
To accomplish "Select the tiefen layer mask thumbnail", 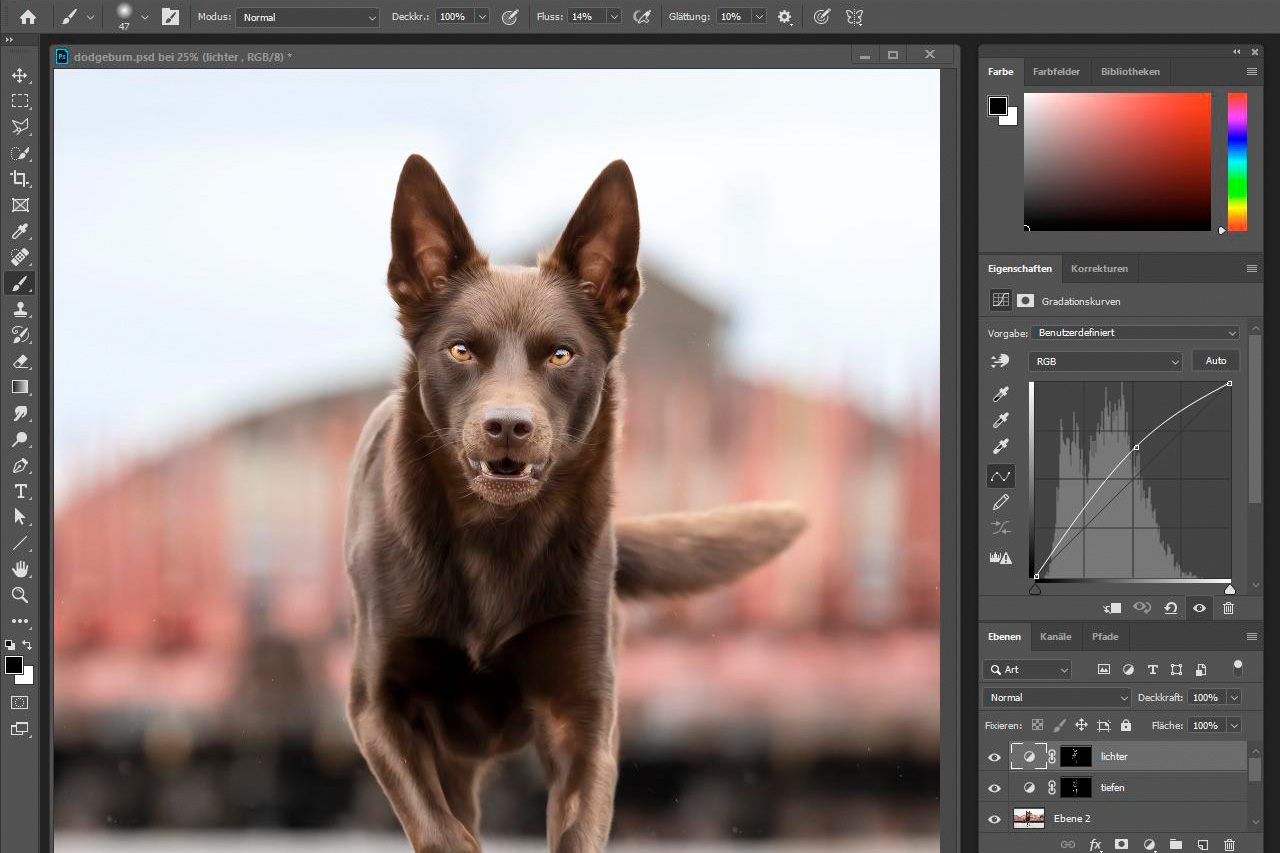I will 1076,788.
